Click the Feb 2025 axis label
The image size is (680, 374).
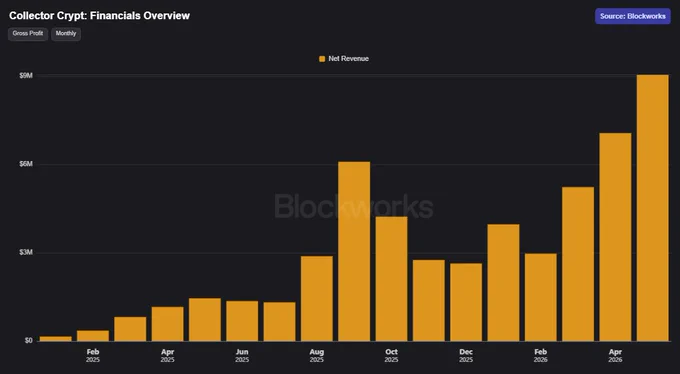93,355
